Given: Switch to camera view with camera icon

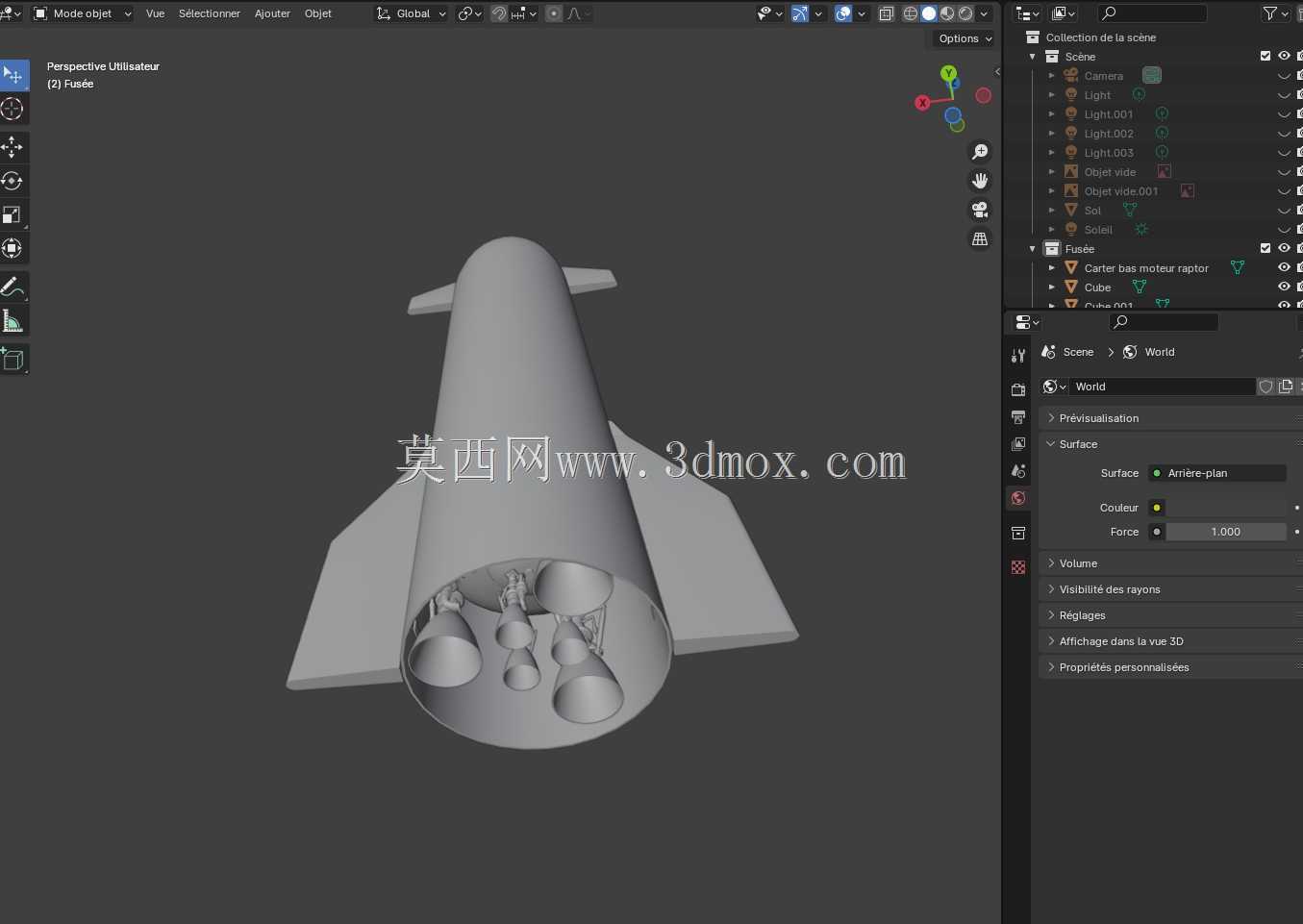Looking at the screenshot, I should point(980,210).
